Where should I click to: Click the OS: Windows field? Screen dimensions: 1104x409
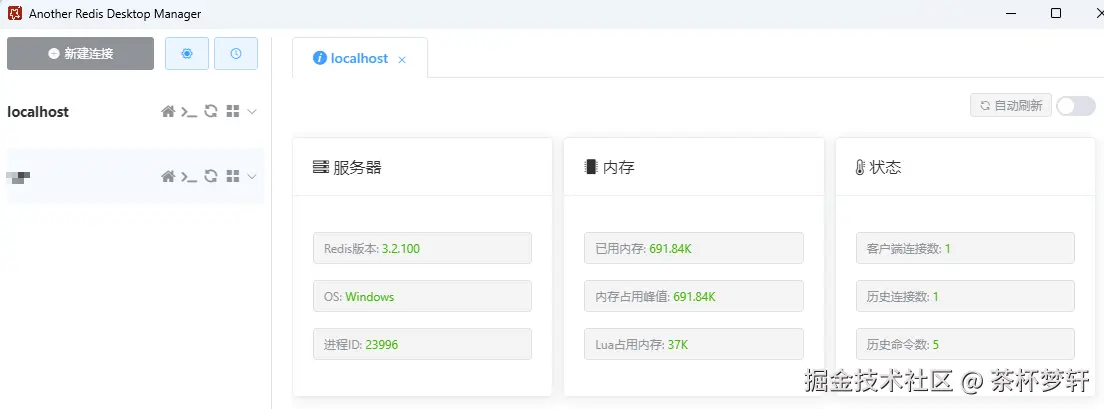point(422,296)
